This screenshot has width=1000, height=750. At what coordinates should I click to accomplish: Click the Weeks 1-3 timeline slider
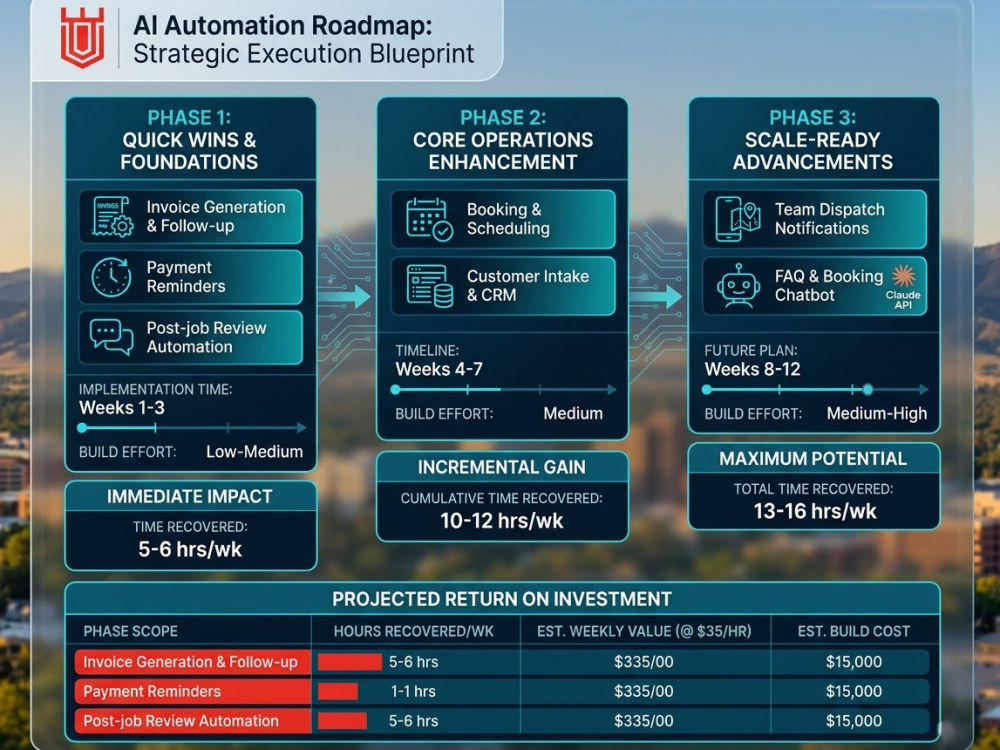(x=191, y=428)
